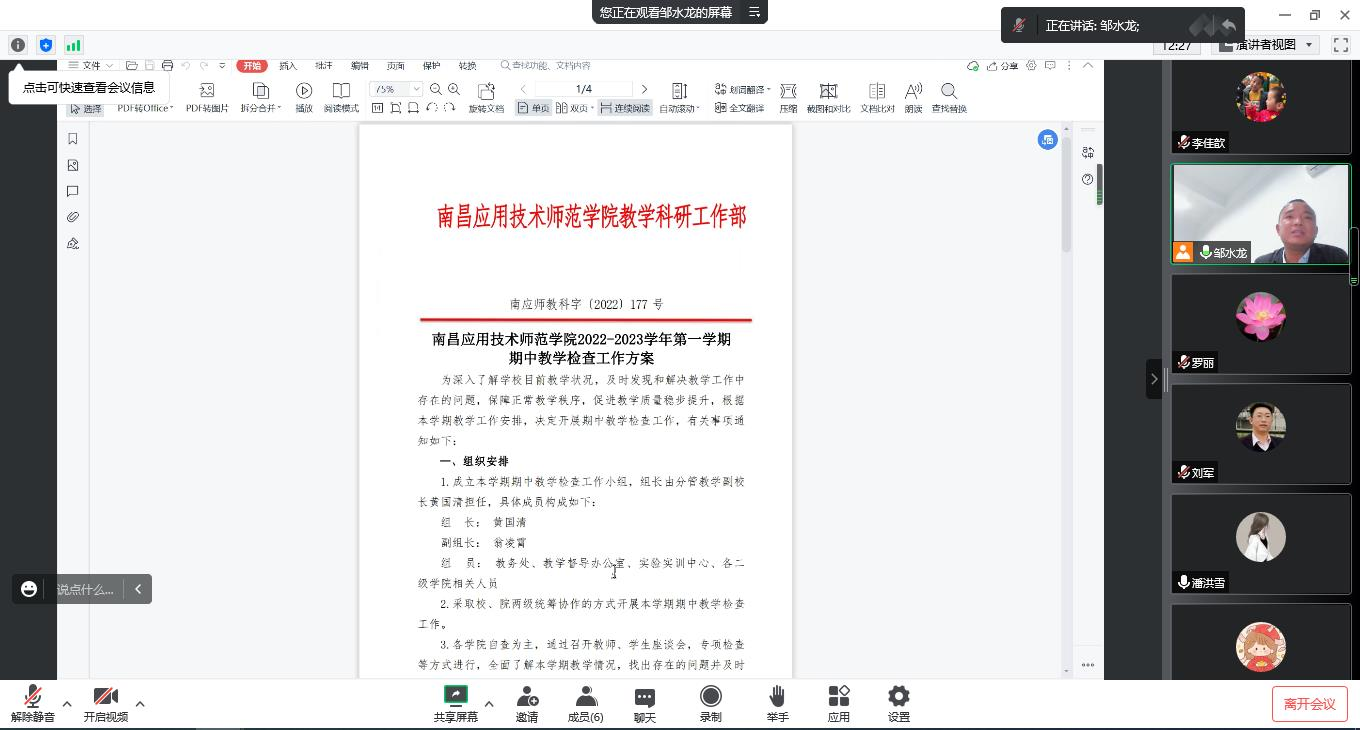Viewport: 1360px width, 730px height.
Task: Expand the audio options arrow next to microphone
Action: pos(67,704)
